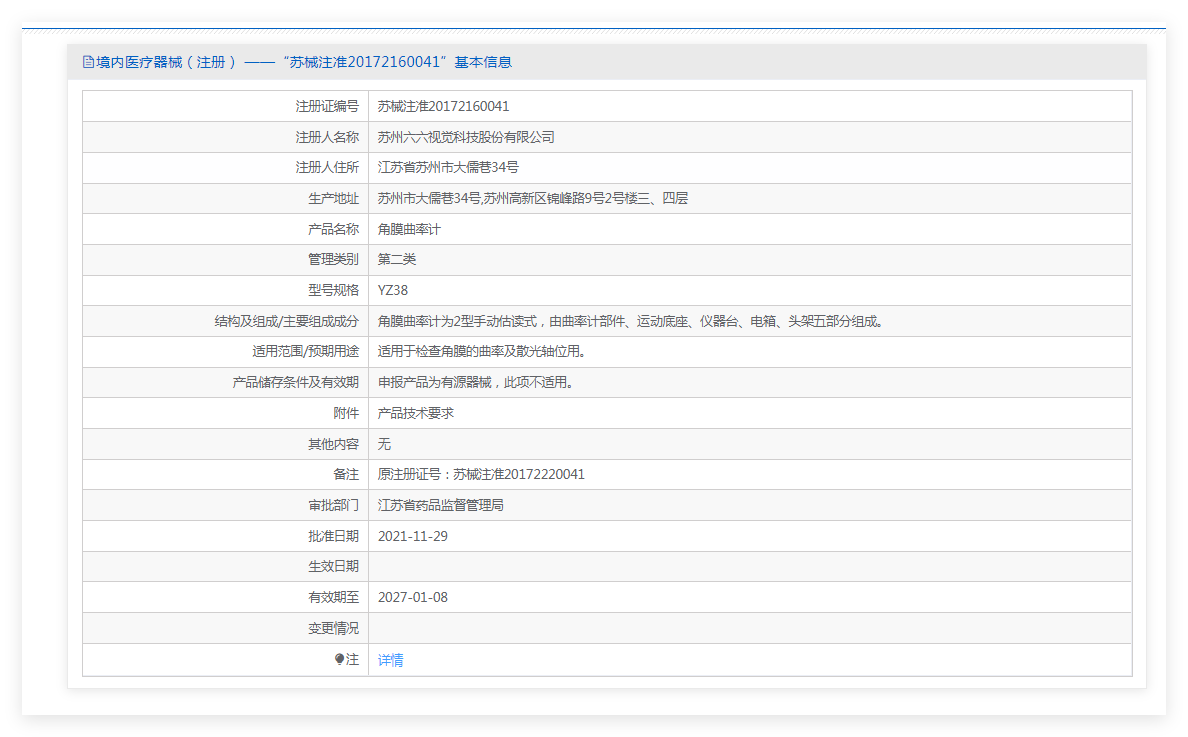Click the 管理类别 label
This screenshot has width=1188, height=737.
(333, 260)
